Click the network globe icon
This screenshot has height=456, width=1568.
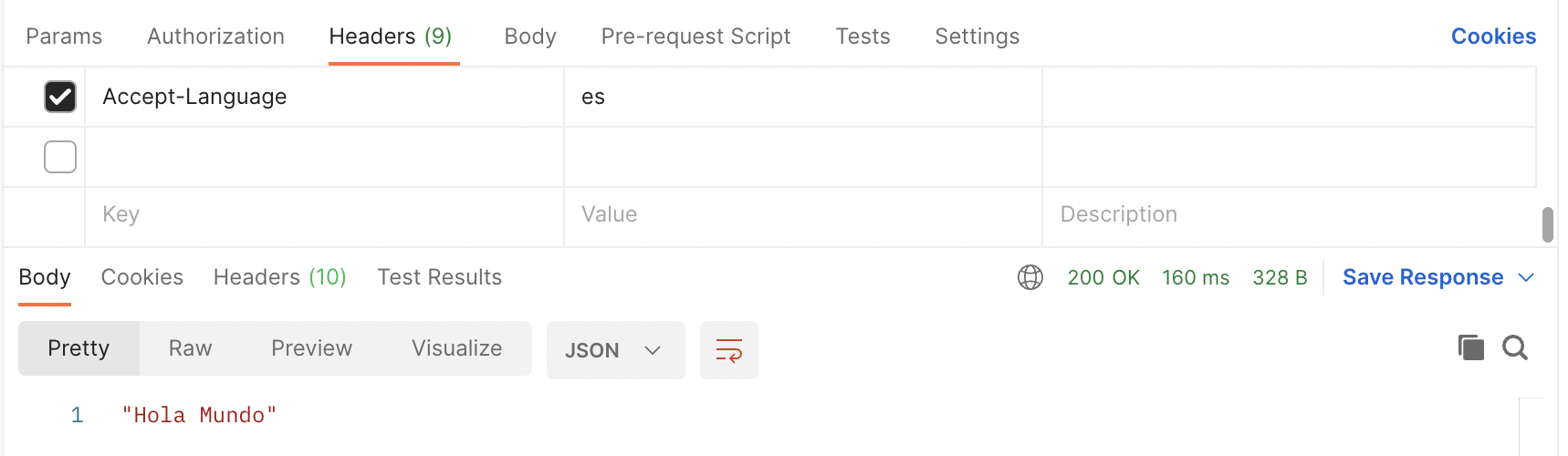[x=1030, y=277]
